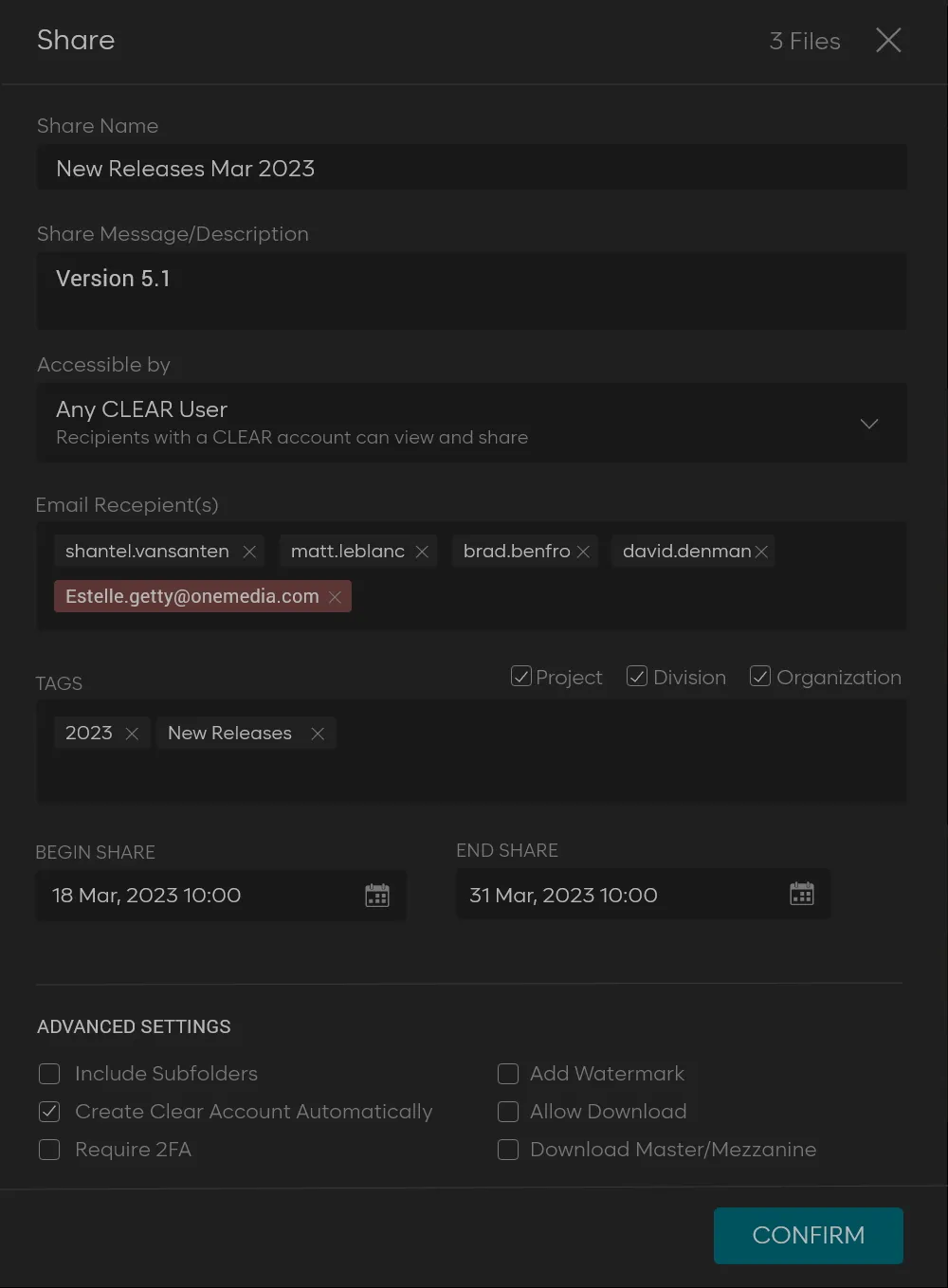Uncheck the Organization tag scope checkbox

pos(759,676)
